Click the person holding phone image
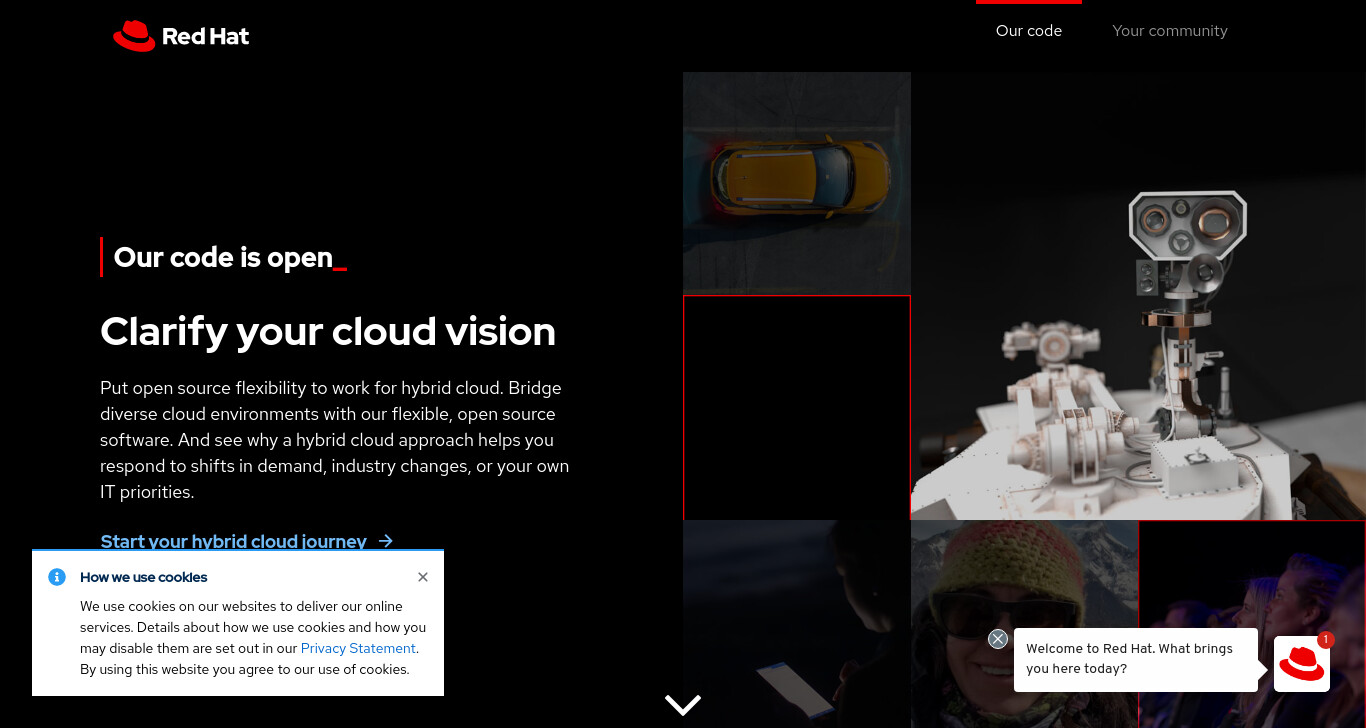The width and height of the screenshot is (1366, 728). 797,624
